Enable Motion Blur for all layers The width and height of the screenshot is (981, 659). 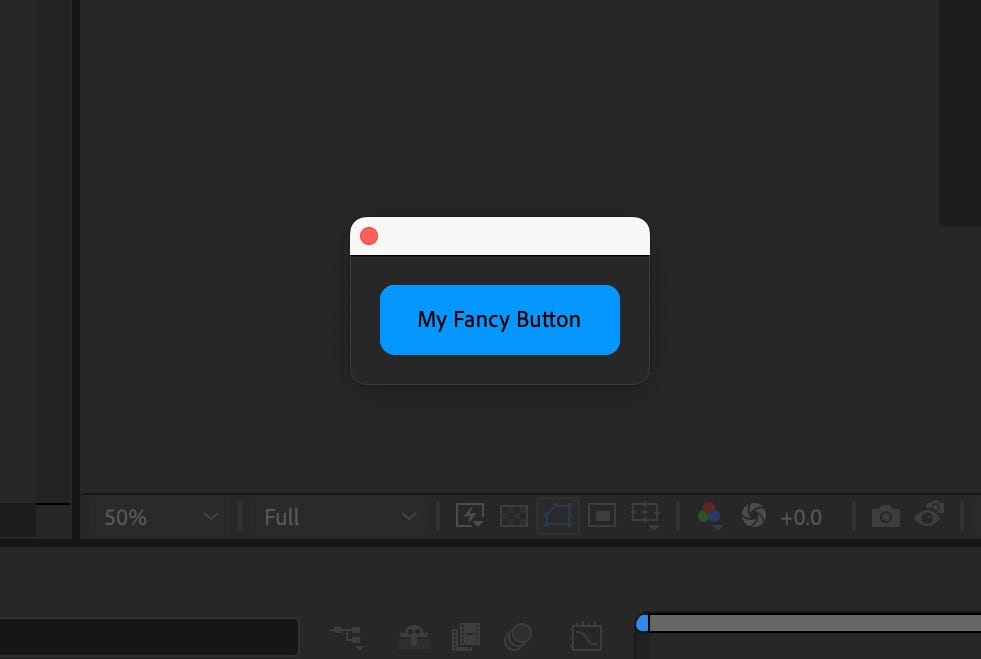point(517,636)
